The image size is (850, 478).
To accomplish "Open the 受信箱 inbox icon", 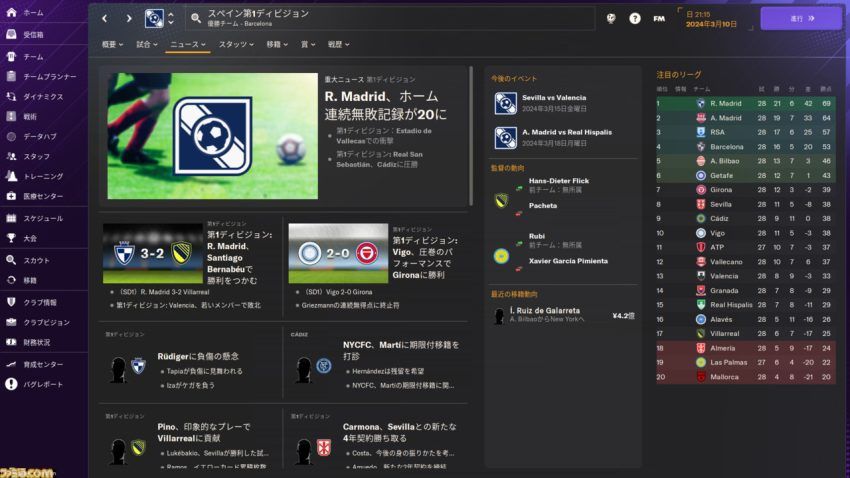I will point(11,34).
